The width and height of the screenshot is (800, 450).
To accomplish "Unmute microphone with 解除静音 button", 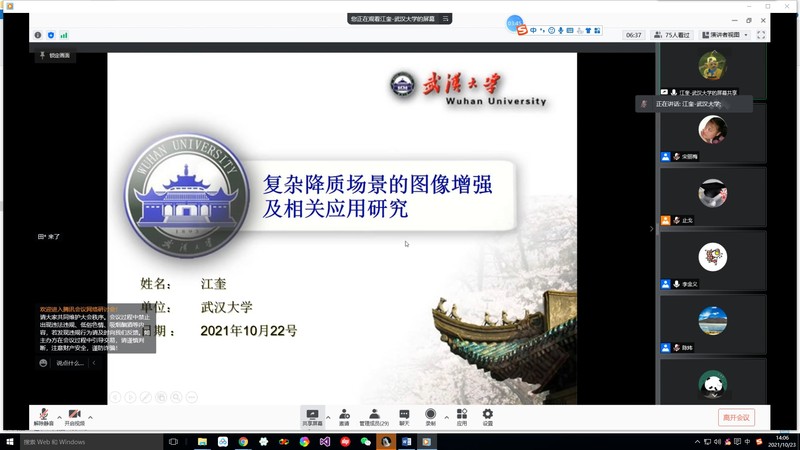I will [x=43, y=416].
